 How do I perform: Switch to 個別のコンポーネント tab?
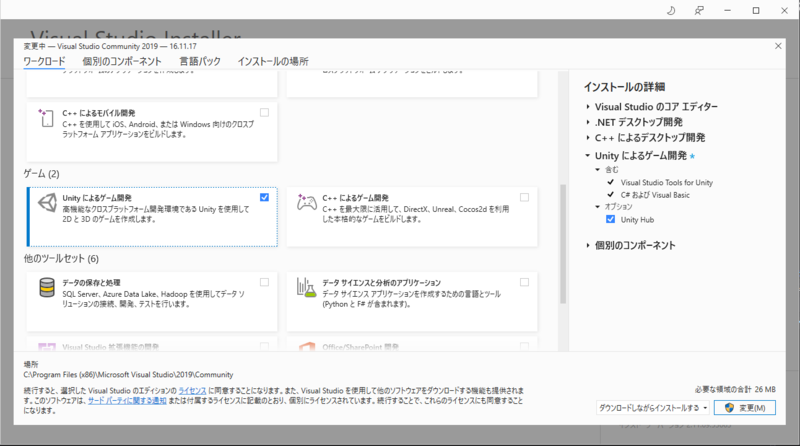[x=122, y=62]
